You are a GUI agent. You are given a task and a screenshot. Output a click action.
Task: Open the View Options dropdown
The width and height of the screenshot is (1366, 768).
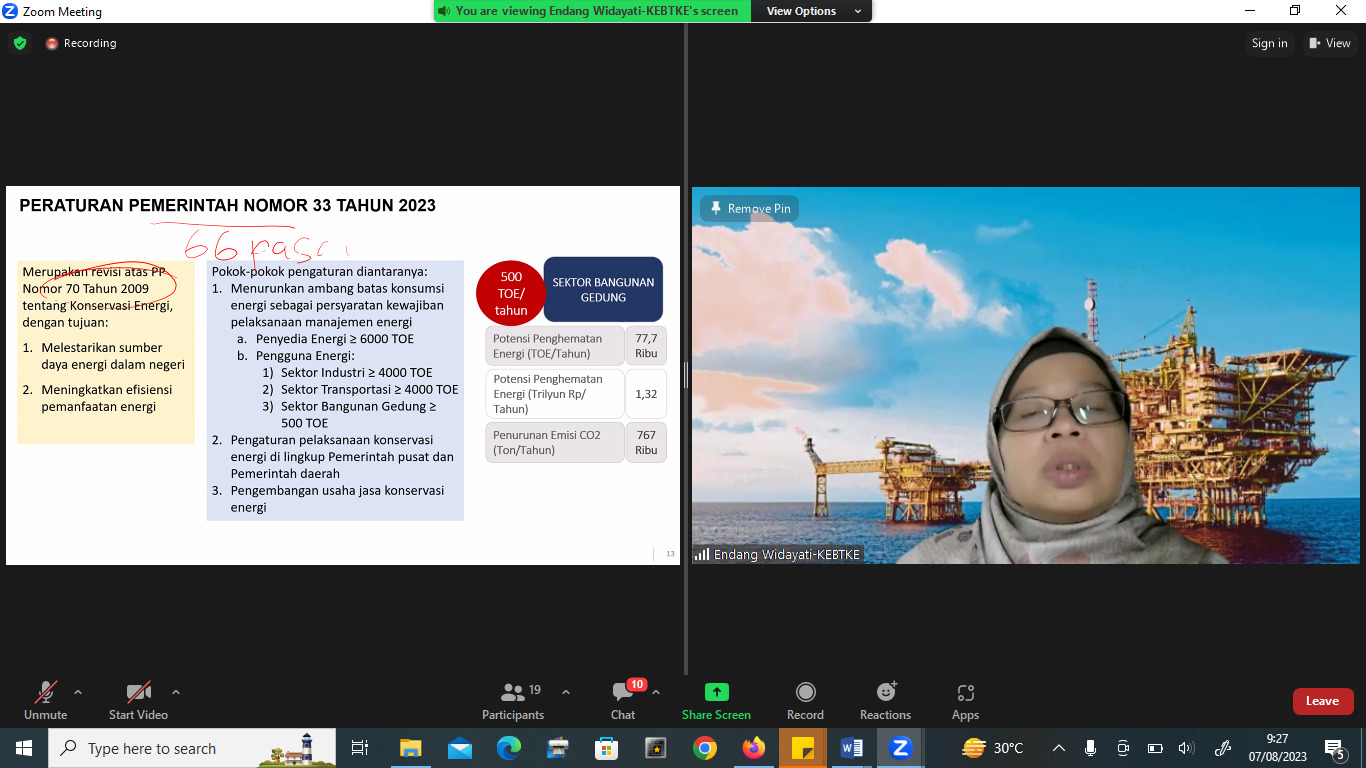click(x=814, y=11)
